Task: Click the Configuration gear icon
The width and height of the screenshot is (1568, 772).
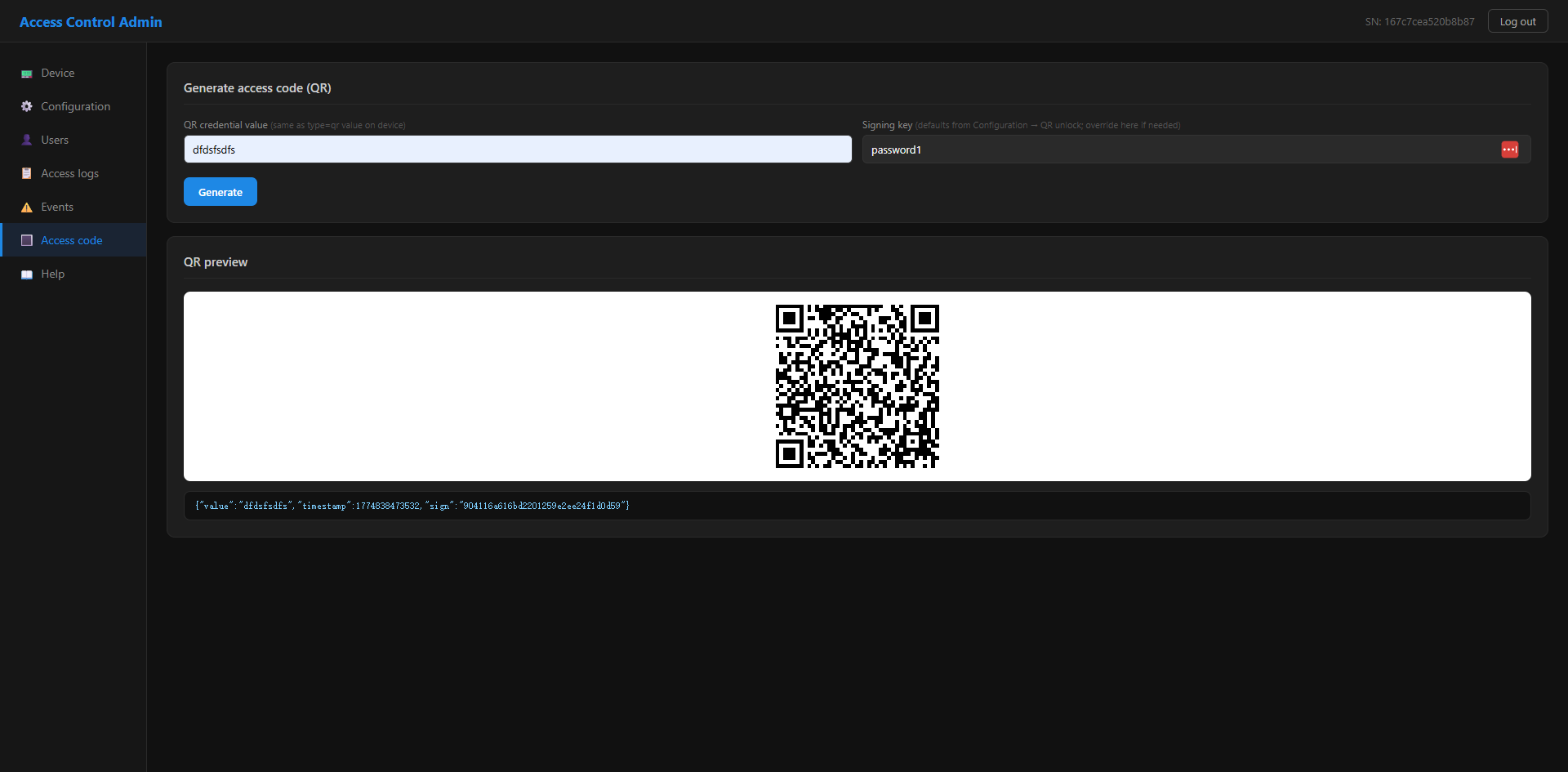Action: pos(26,106)
